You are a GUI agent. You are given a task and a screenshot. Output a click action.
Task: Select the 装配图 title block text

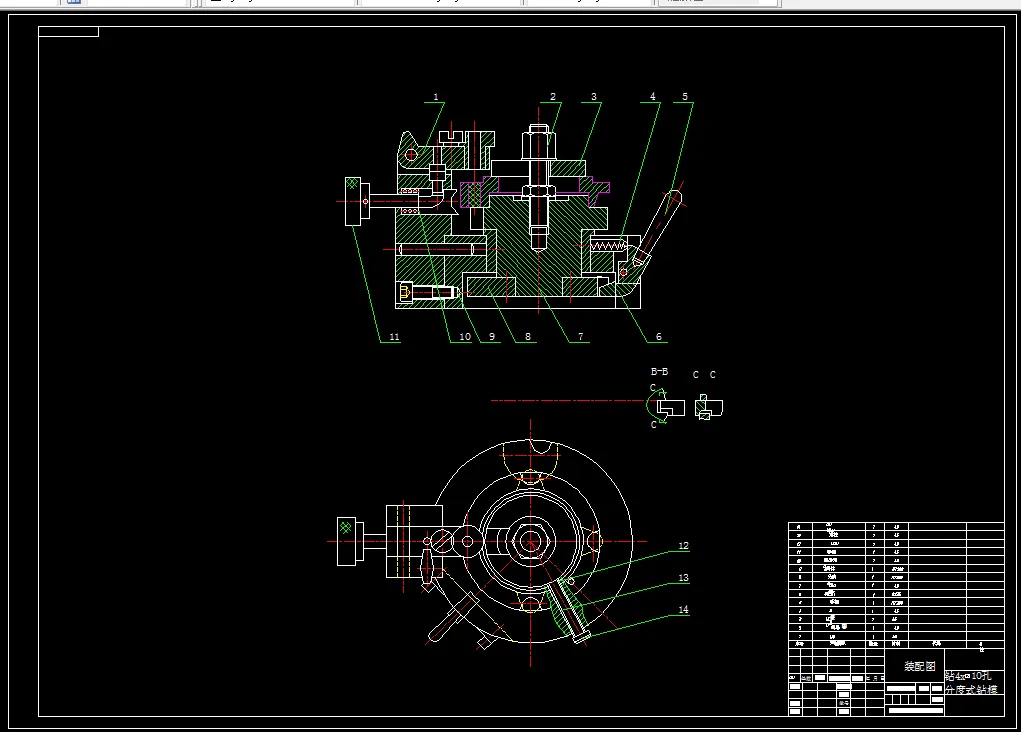[x=919, y=666]
